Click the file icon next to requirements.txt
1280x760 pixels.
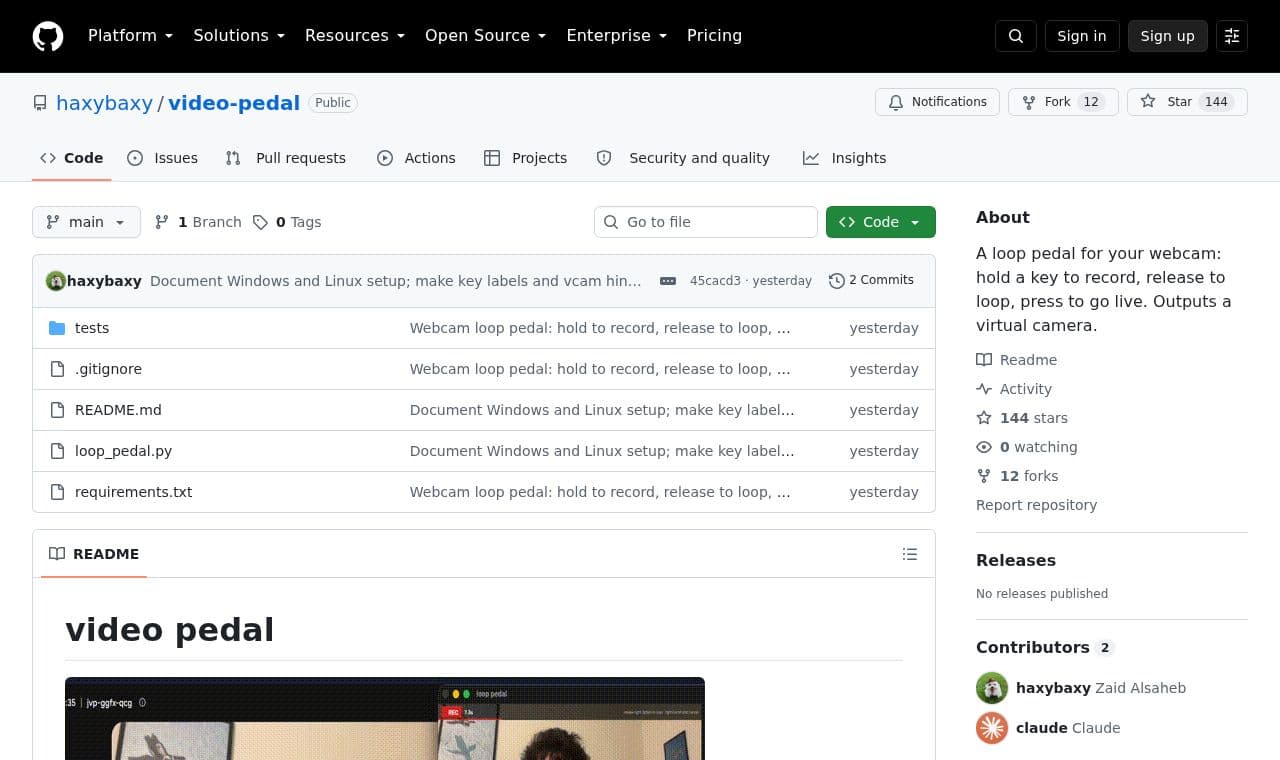57,492
